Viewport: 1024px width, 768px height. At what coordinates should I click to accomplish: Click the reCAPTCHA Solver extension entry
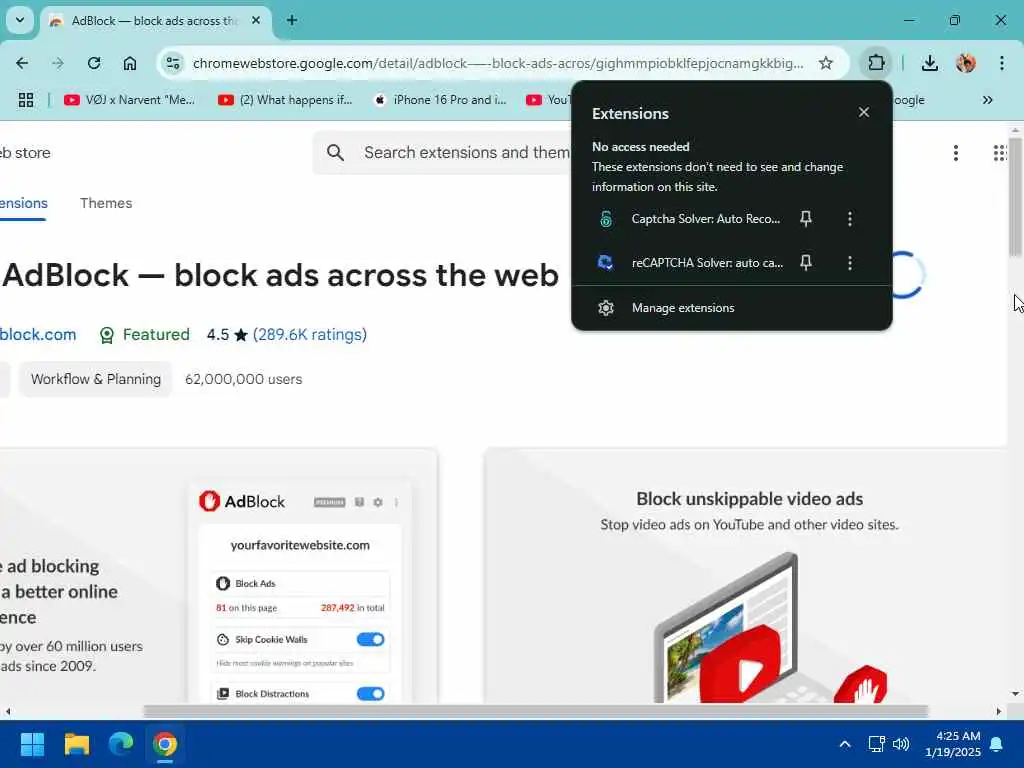[689, 263]
